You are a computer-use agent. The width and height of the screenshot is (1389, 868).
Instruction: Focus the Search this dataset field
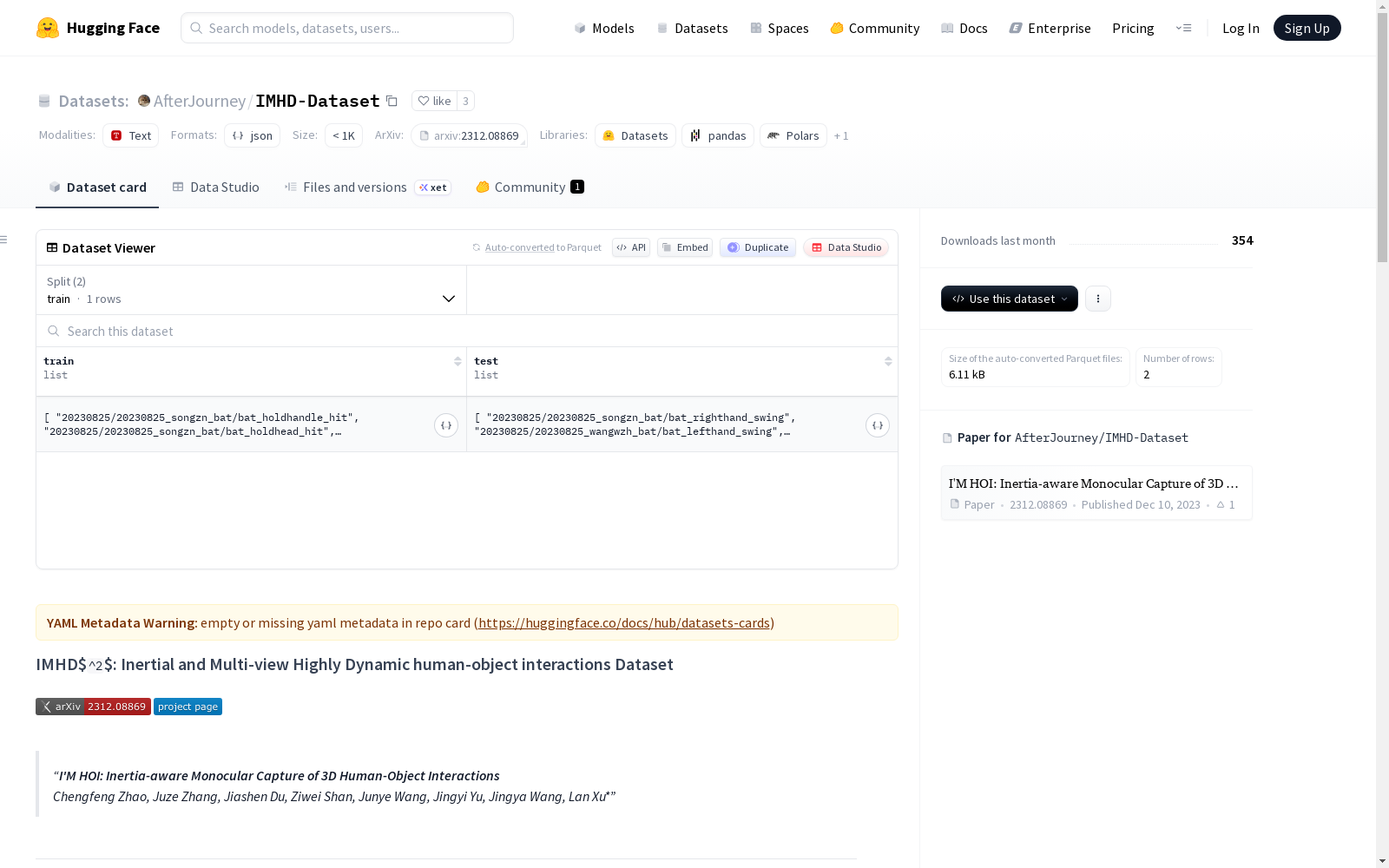click(467, 331)
